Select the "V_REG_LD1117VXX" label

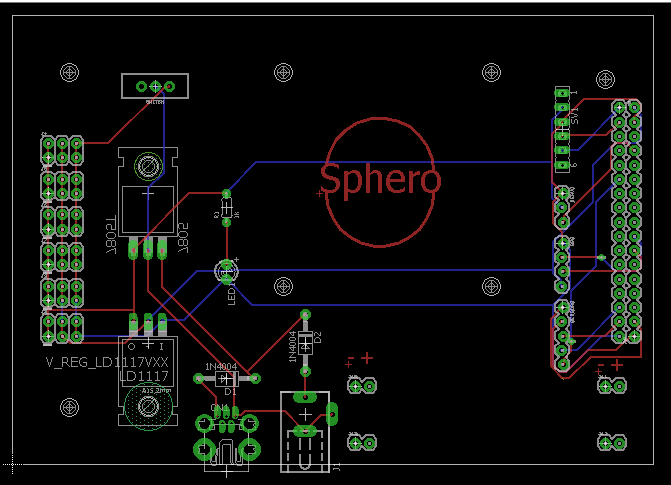pyautogui.click(x=107, y=363)
